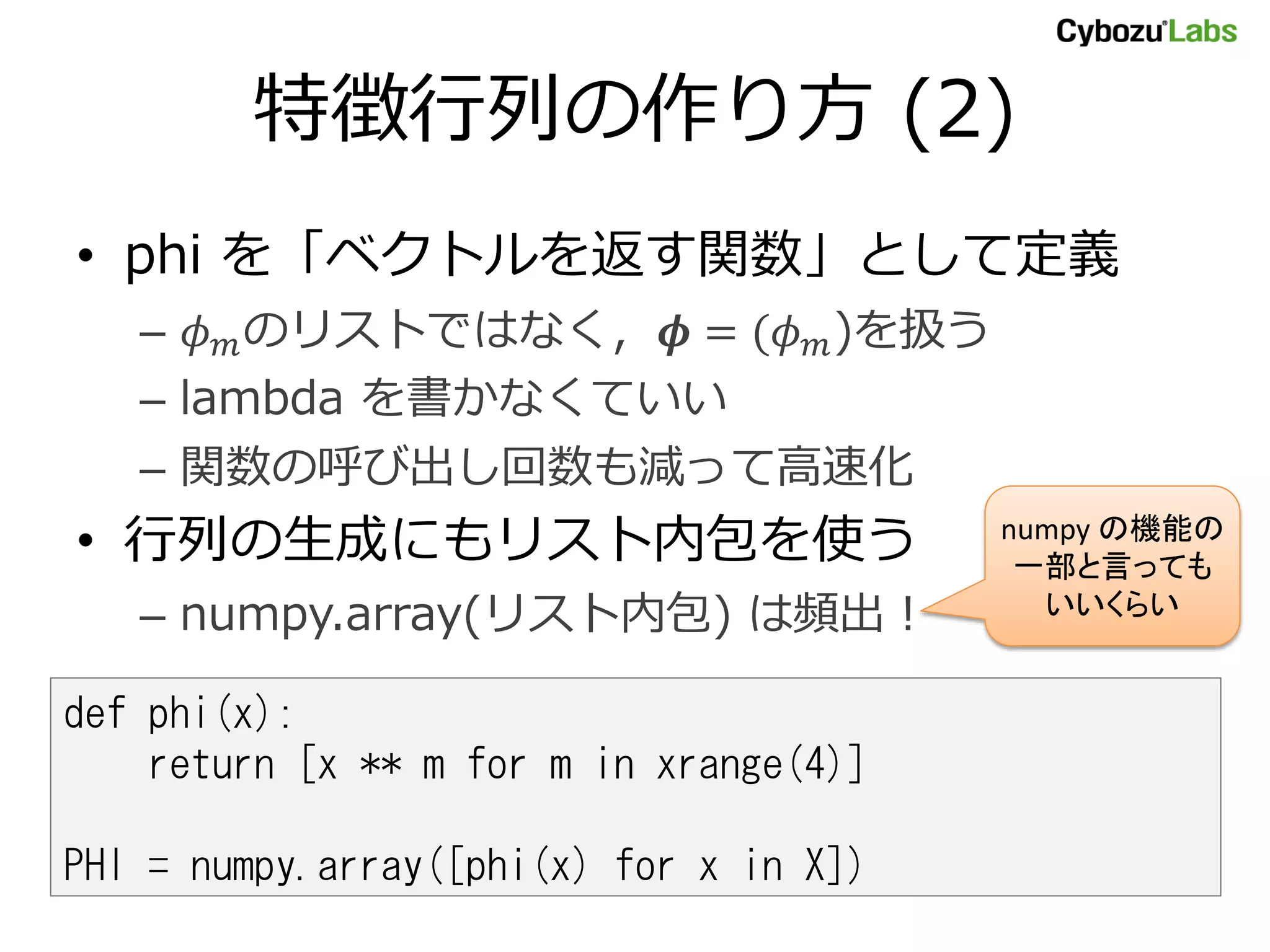The height and width of the screenshot is (952, 1270).
Task: Click the code line 'def phi(x):'
Action: (177, 713)
